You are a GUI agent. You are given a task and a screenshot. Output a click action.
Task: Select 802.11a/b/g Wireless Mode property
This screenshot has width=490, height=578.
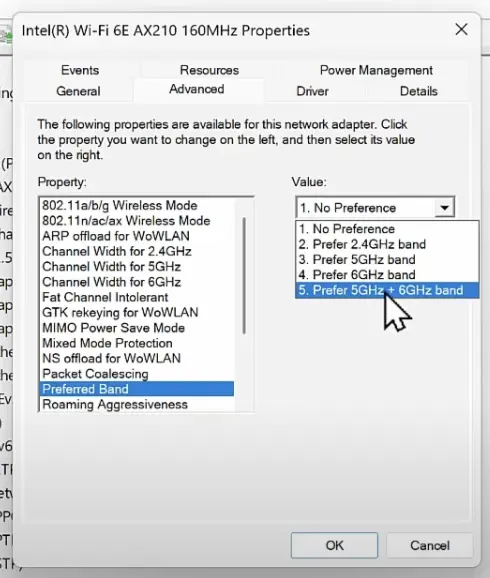[136, 205]
